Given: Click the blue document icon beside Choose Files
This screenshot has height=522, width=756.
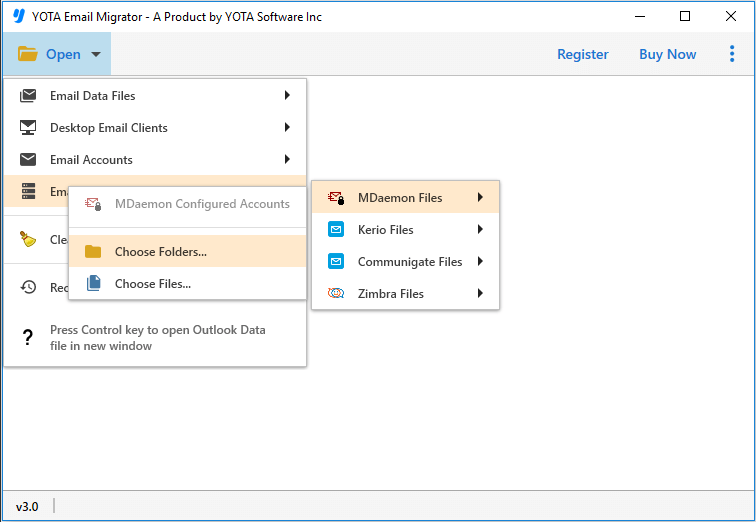Looking at the screenshot, I should click(94, 283).
